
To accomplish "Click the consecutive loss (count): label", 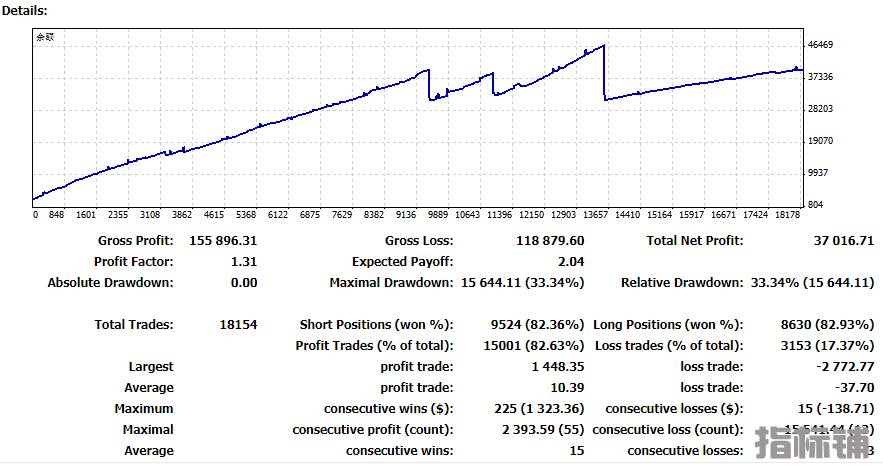I will (x=668, y=429).
